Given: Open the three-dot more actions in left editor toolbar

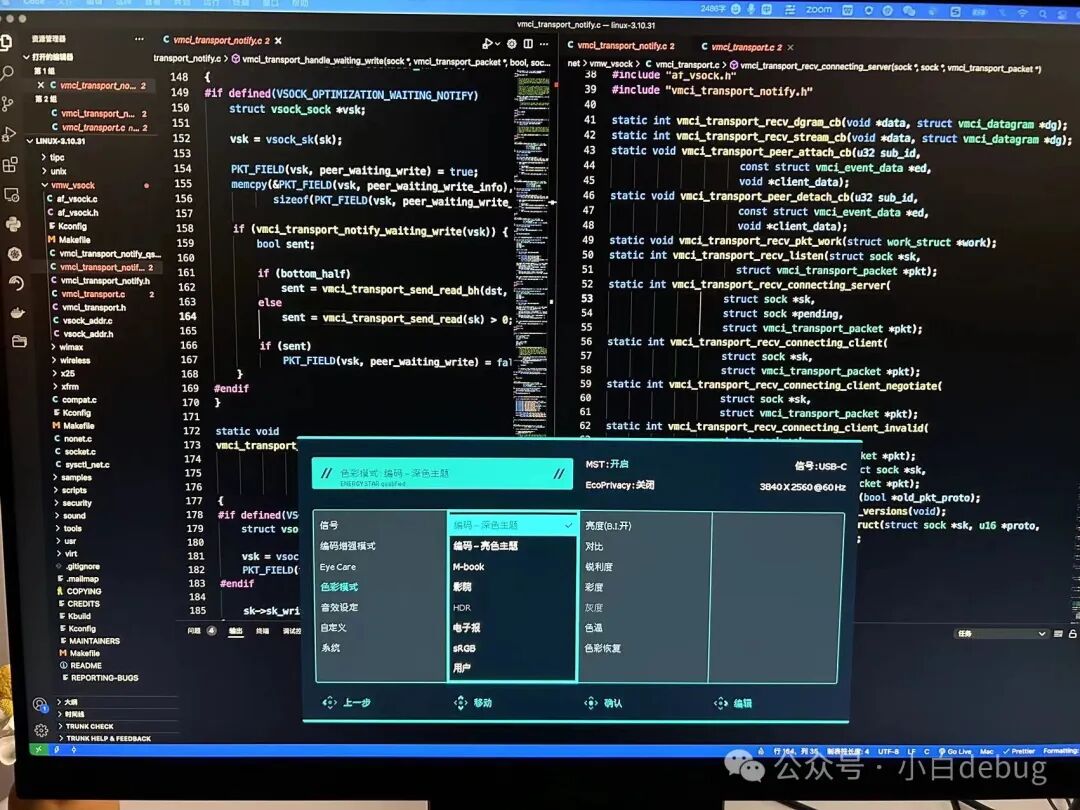Looking at the screenshot, I should coord(544,44).
